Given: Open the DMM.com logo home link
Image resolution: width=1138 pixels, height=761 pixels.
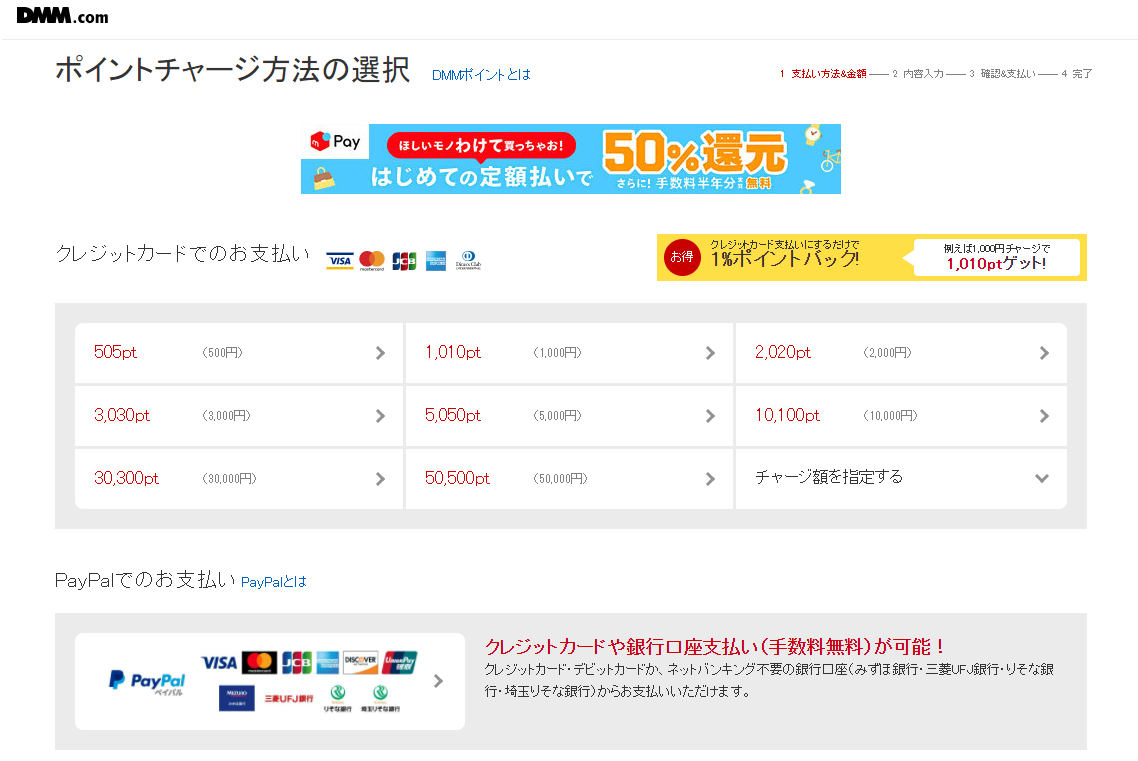Looking at the screenshot, I should pos(62,16).
